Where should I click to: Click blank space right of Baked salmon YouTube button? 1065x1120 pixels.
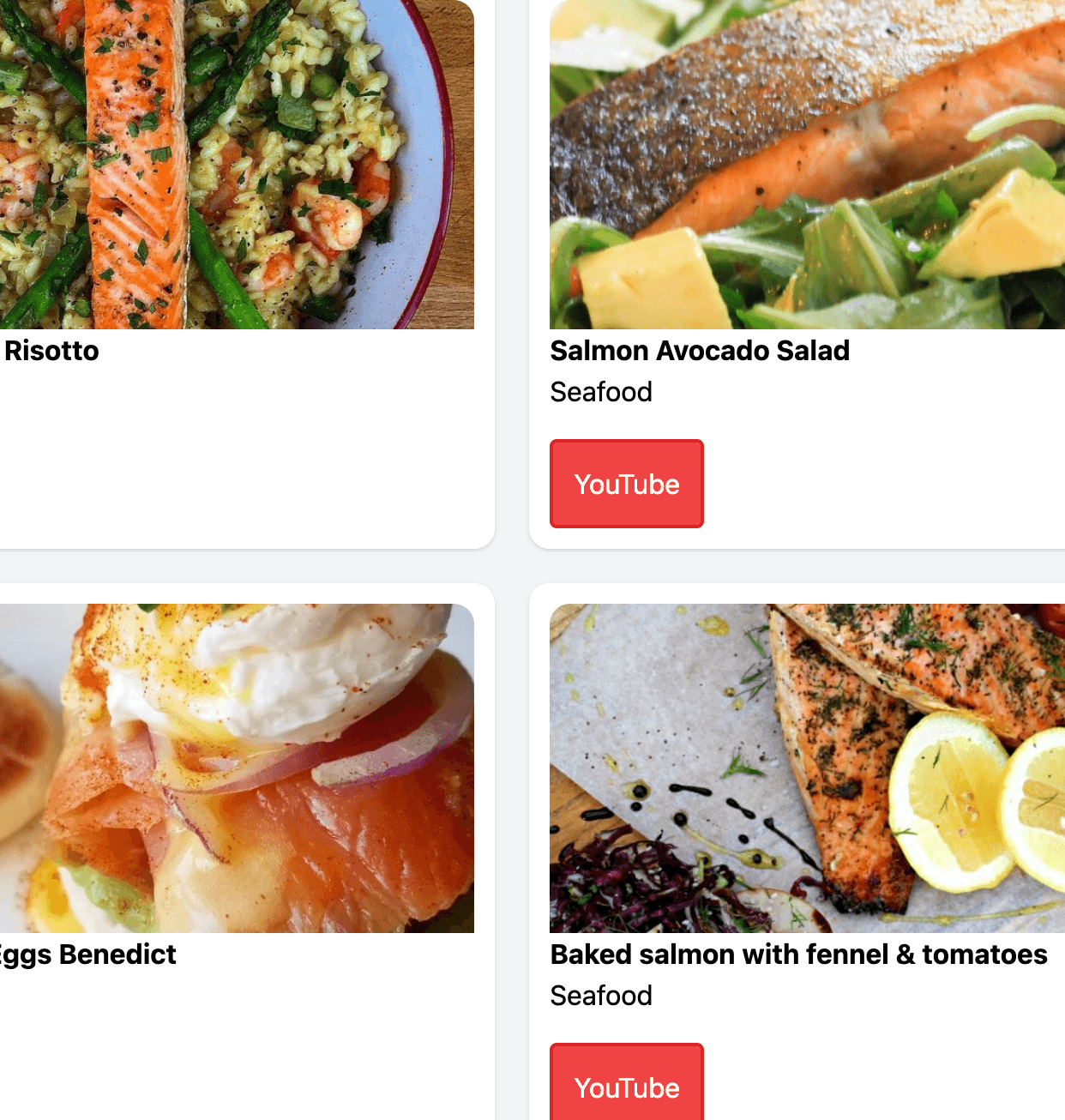click(x=883, y=1082)
